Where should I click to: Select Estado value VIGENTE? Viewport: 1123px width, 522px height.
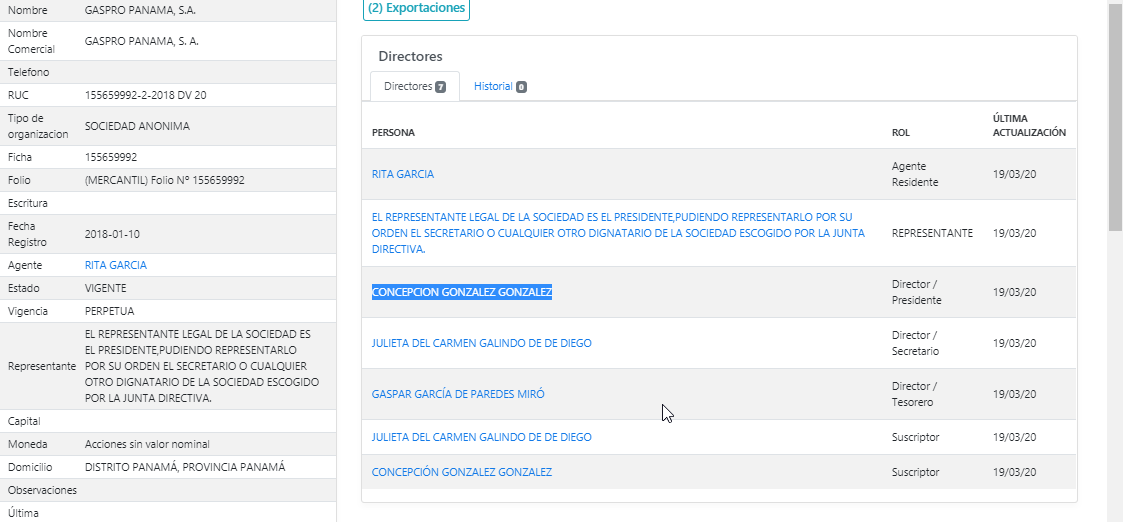point(105,288)
